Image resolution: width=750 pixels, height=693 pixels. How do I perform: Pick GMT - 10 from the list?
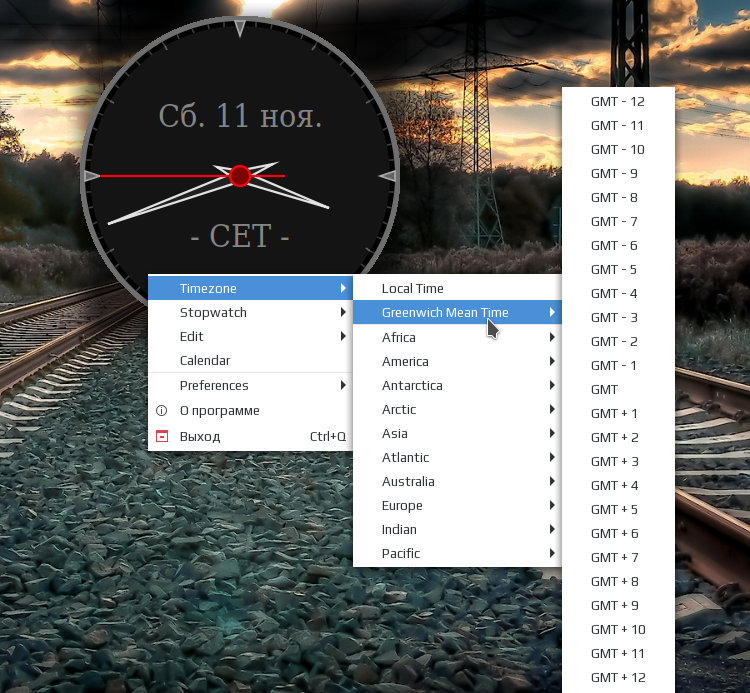(x=618, y=149)
